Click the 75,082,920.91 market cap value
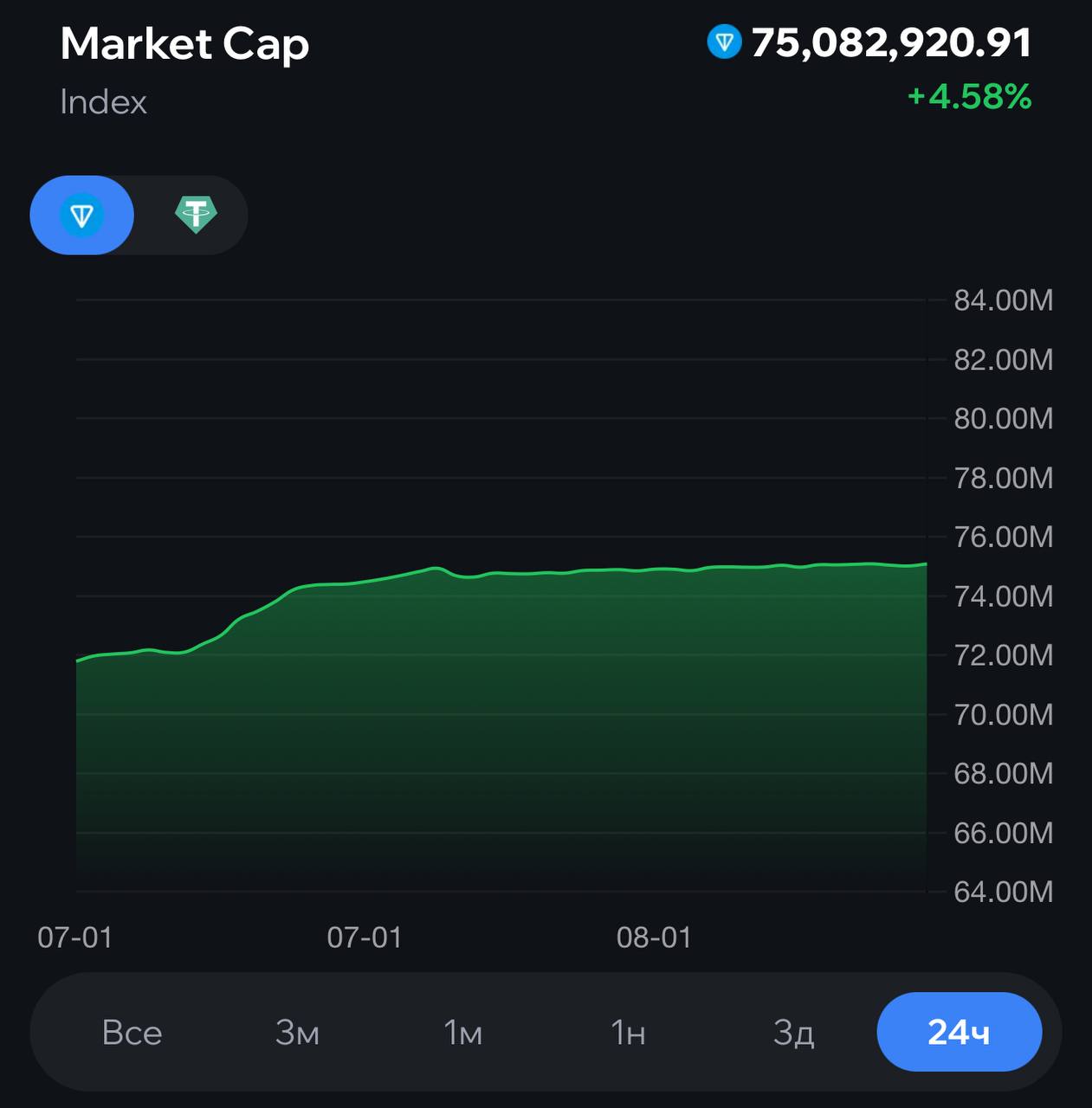The image size is (1092, 1108). tap(891, 42)
